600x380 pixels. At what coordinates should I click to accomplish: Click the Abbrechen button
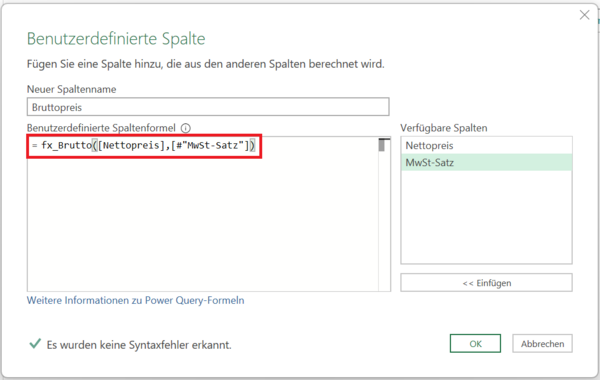(x=542, y=344)
